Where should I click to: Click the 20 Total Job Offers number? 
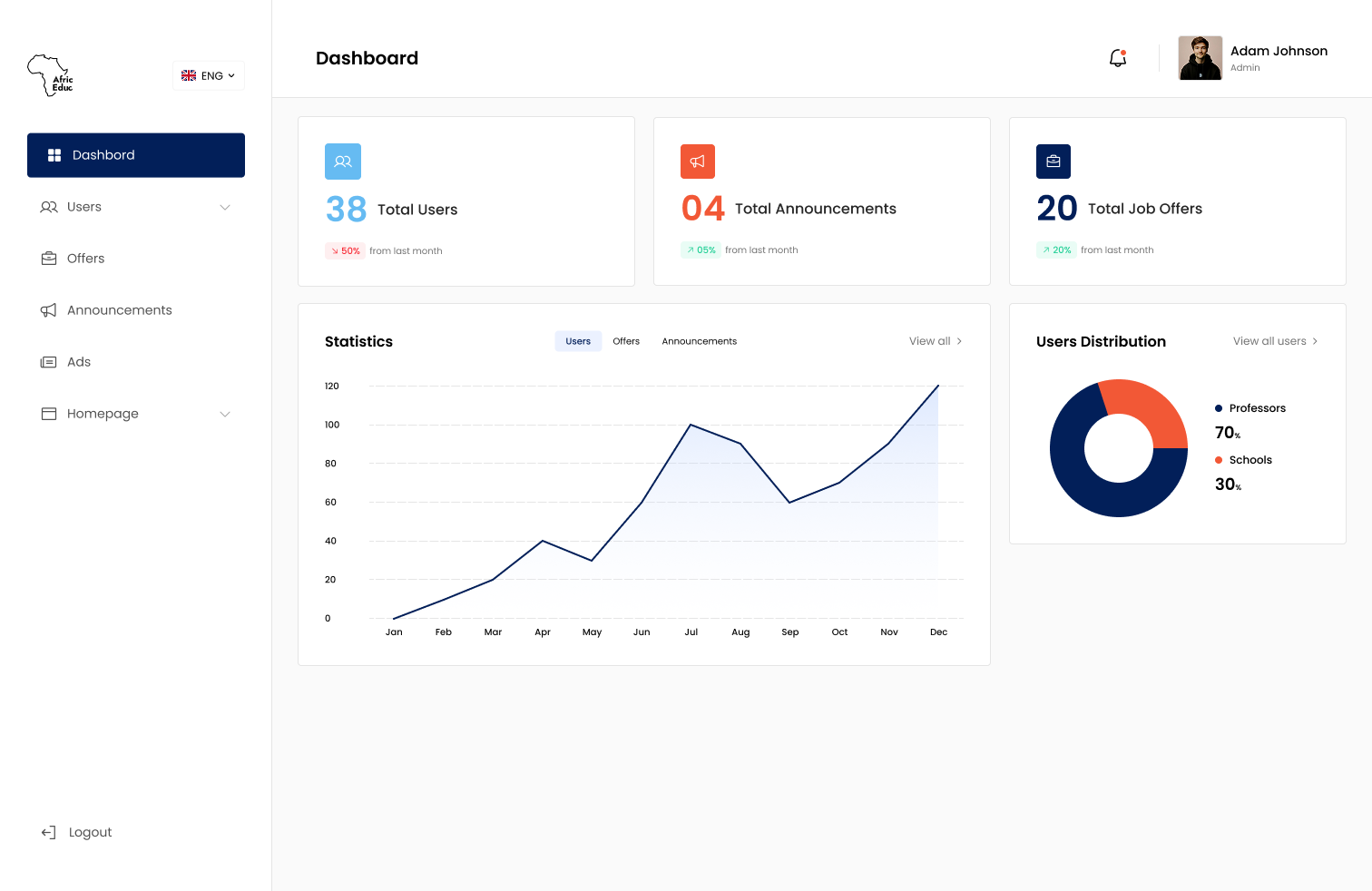[1057, 209]
